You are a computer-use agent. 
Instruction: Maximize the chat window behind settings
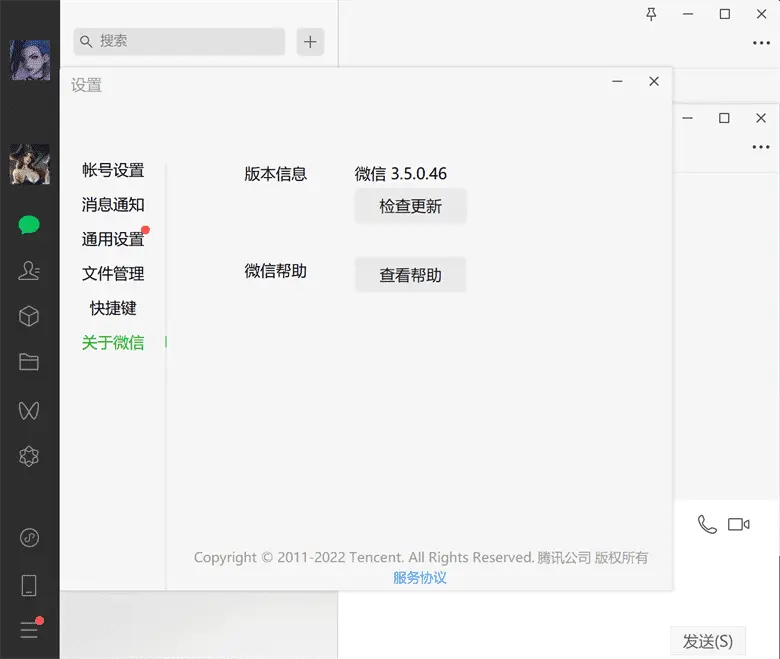coord(724,118)
